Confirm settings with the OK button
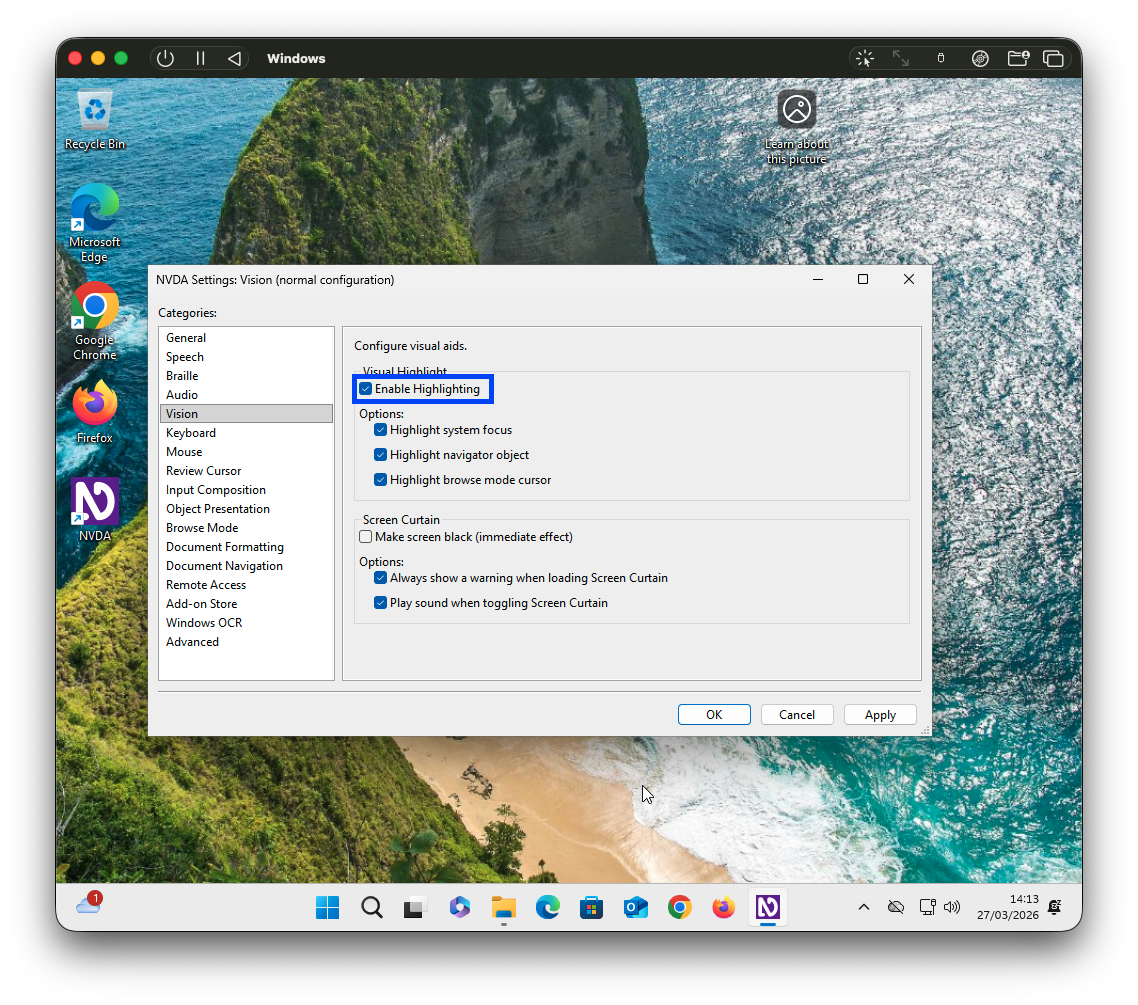 [x=714, y=714]
